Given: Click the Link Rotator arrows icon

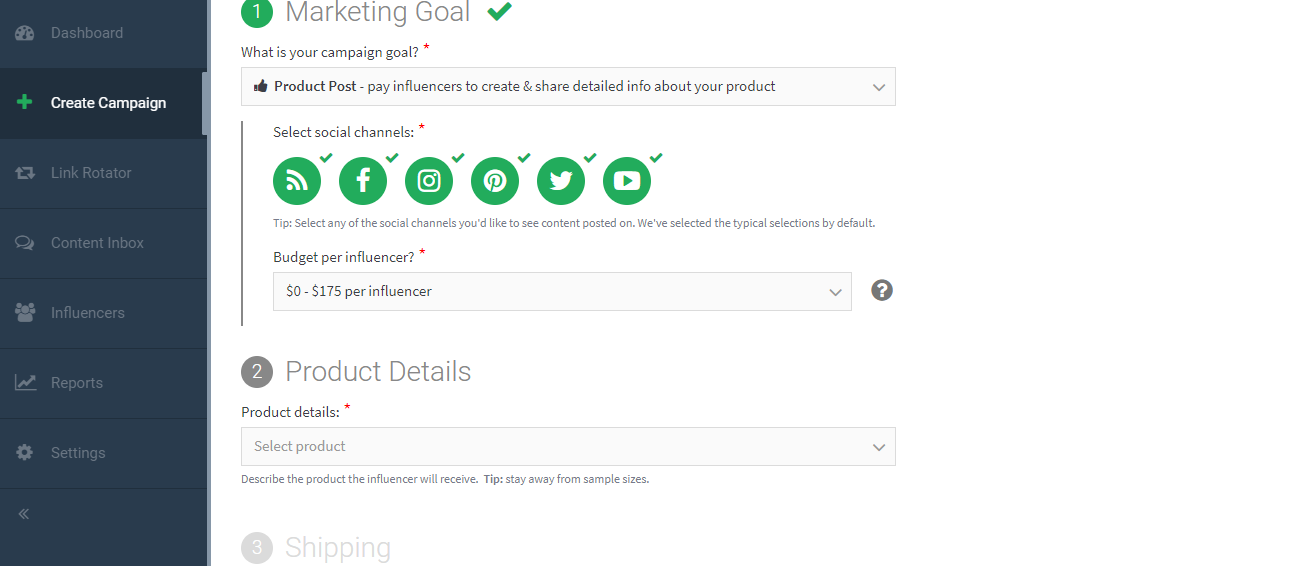Looking at the screenshot, I should point(25,173).
